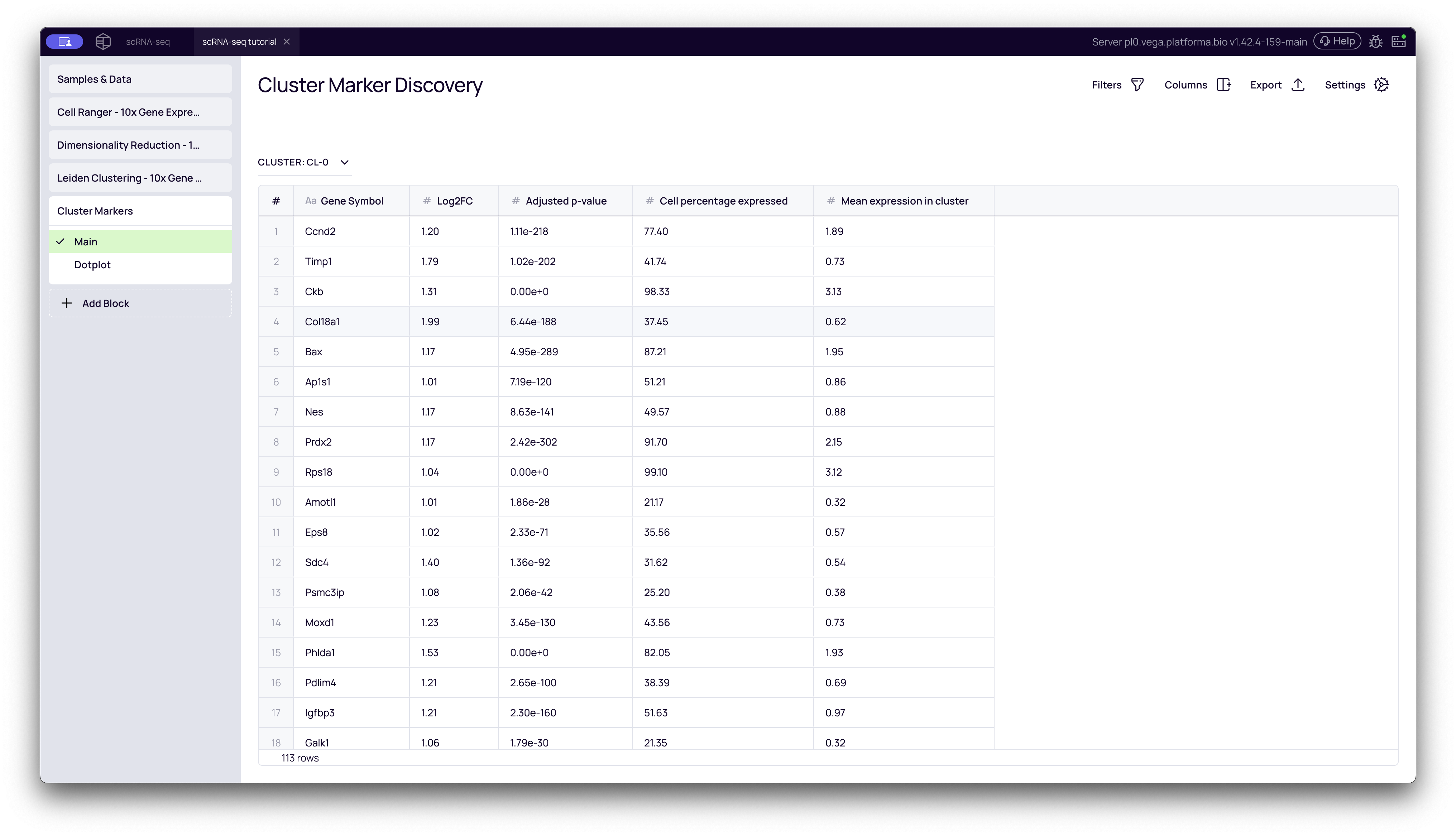Screen dimensions: 1456x836
Task: Open the Filters panel via funnel icon
Action: point(1137,85)
